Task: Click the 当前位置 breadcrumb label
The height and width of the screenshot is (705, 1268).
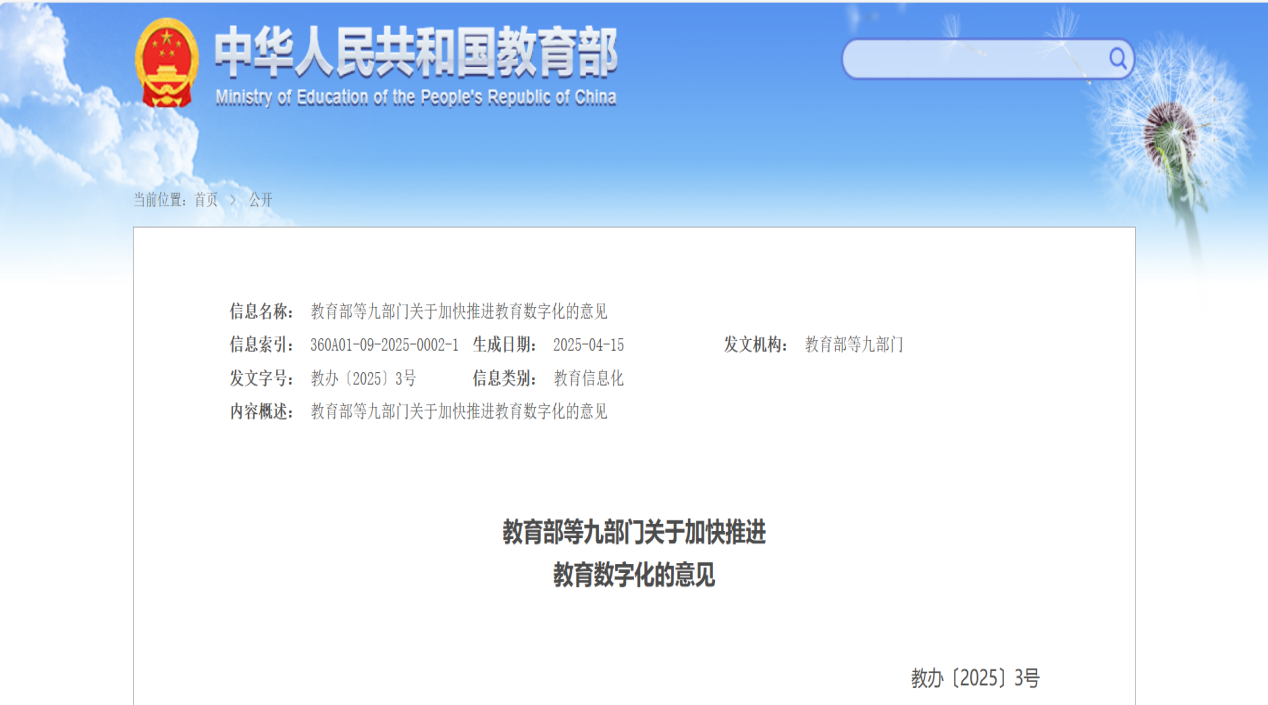Action: tap(160, 200)
